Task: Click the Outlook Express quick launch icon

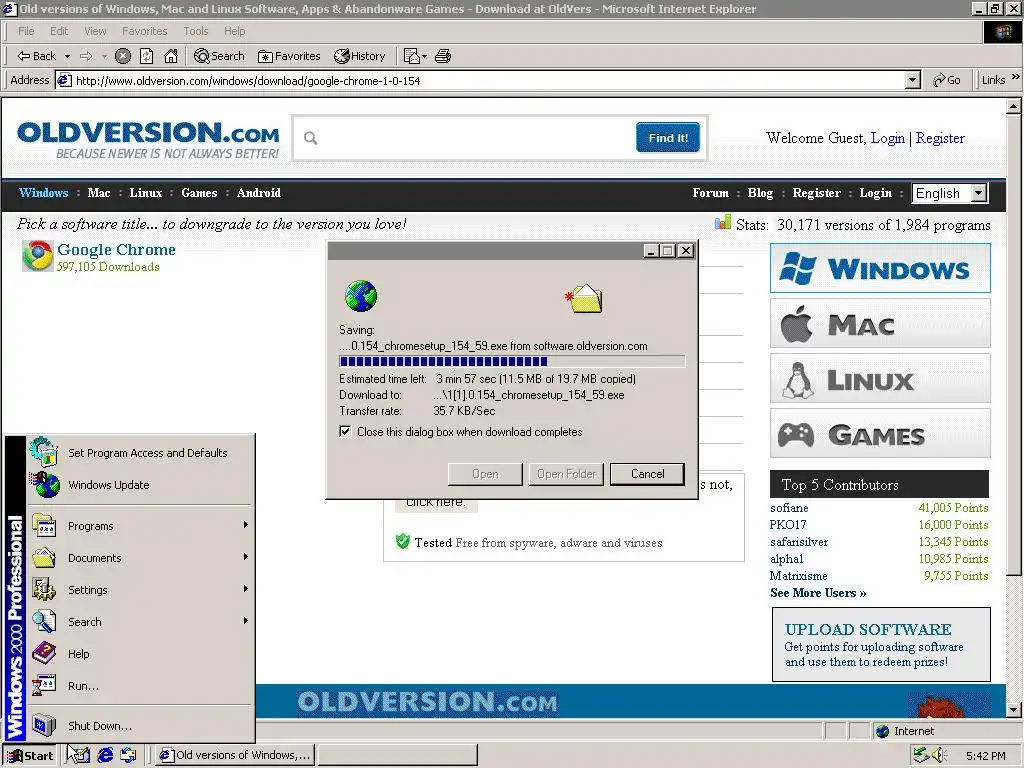Action: pos(128,756)
